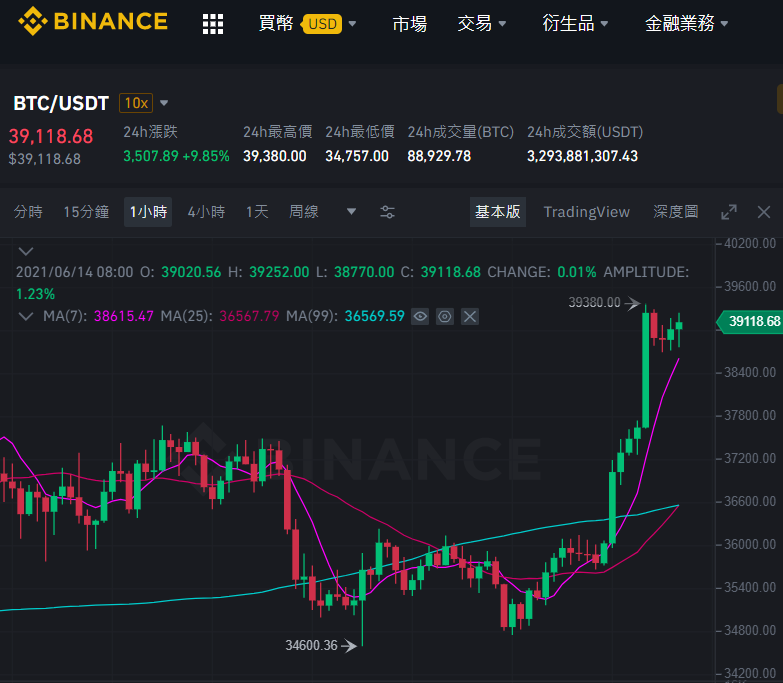Select the 1小時 interval
The width and height of the screenshot is (783, 683).
click(148, 212)
